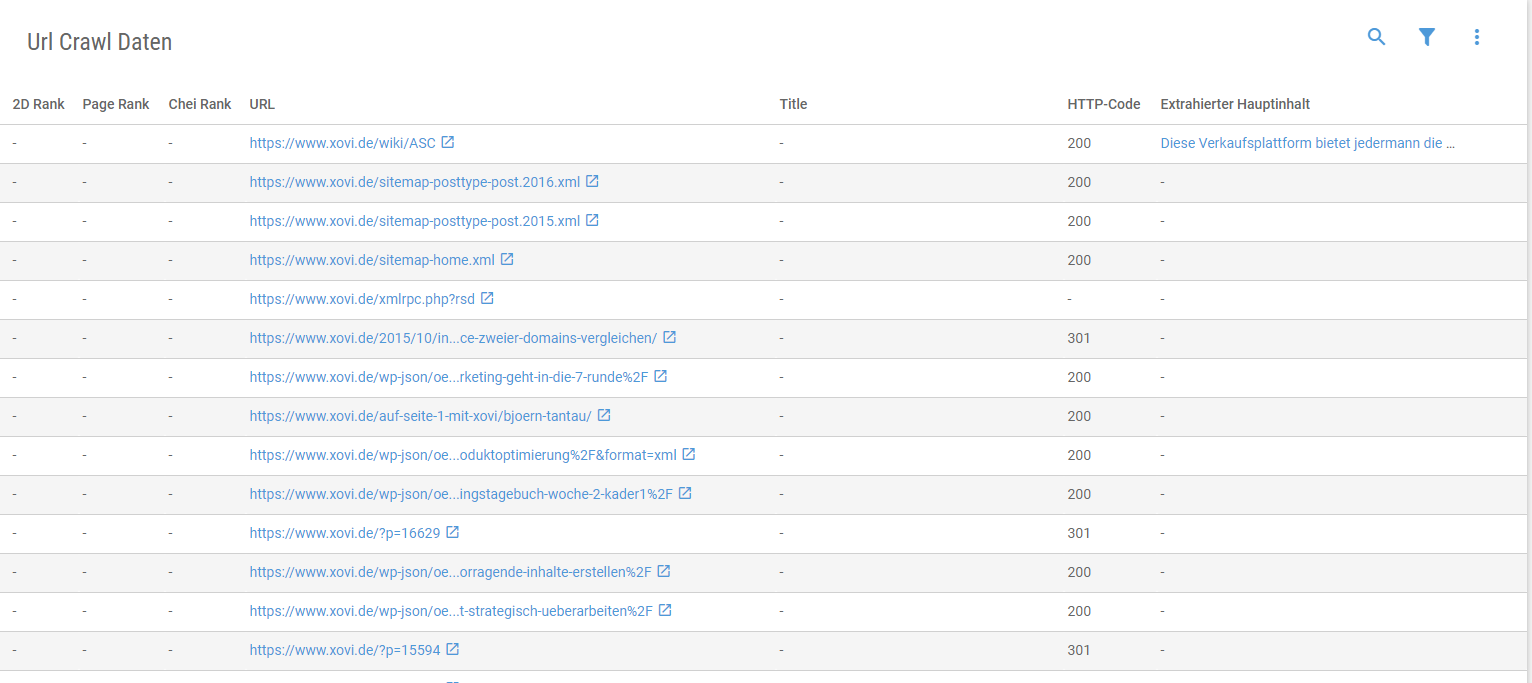Screen dimensions: 1532x683
Task: Open external icon for geht-in-die-7-runde URL
Action: coord(661,376)
